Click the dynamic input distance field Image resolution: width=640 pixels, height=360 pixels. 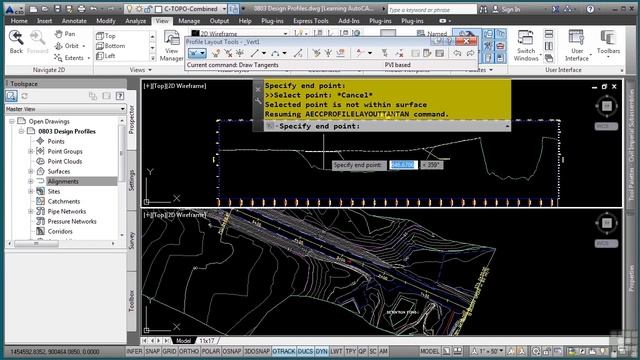click(403, 165)
